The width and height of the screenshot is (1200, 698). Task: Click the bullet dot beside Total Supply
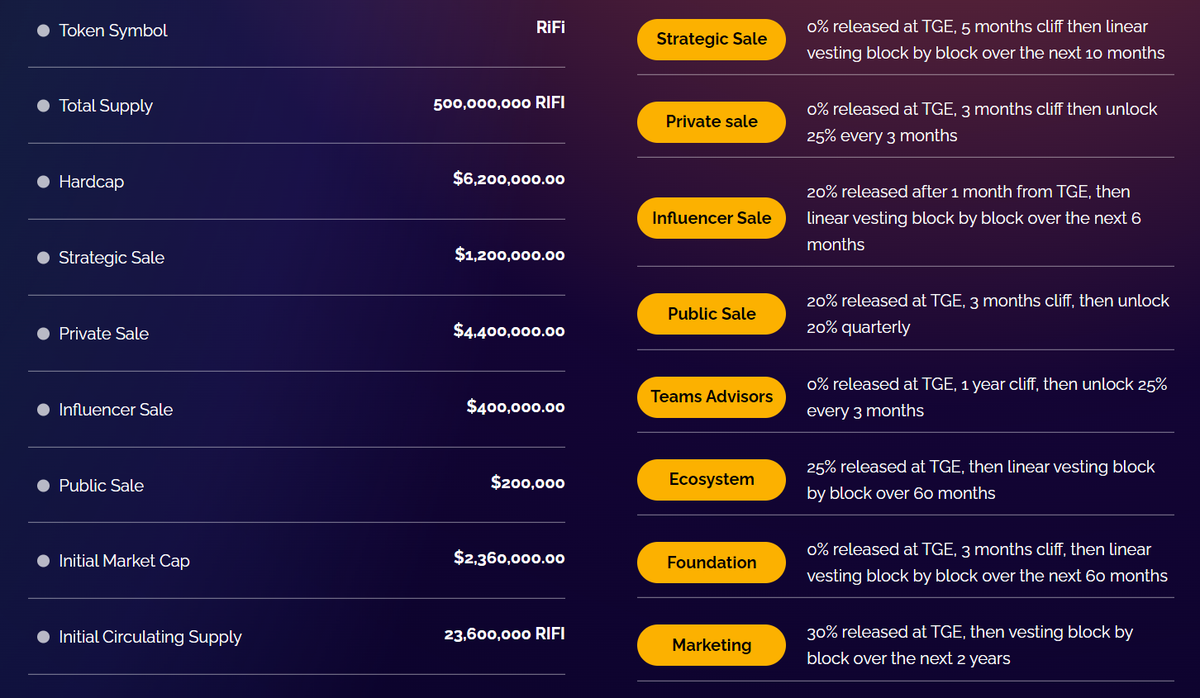[x=43, y=106]
